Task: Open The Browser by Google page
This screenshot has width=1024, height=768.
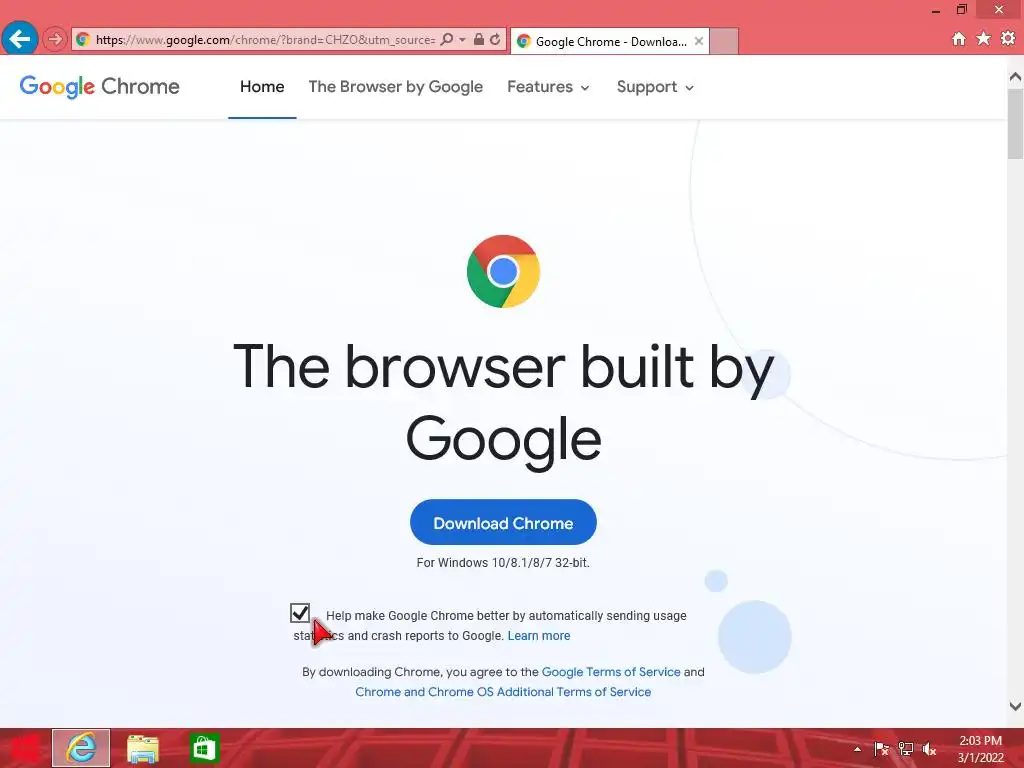Action: 396,86
